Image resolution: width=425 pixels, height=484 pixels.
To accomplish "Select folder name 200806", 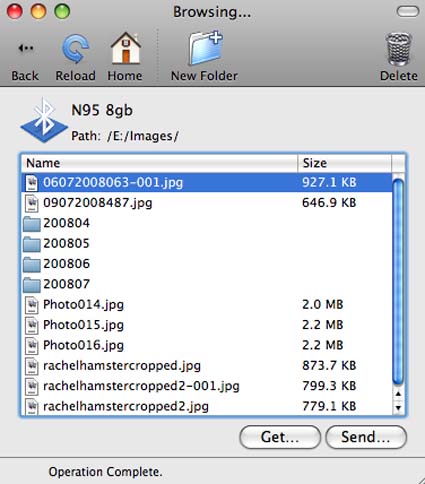I will click(67, 264).
